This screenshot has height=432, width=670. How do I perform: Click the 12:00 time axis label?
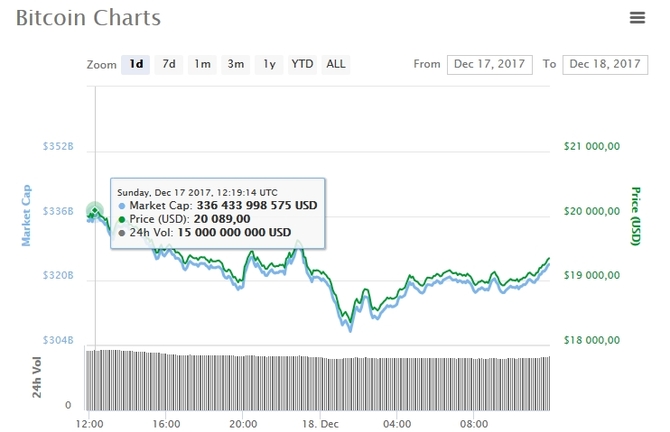pos(89,424)
